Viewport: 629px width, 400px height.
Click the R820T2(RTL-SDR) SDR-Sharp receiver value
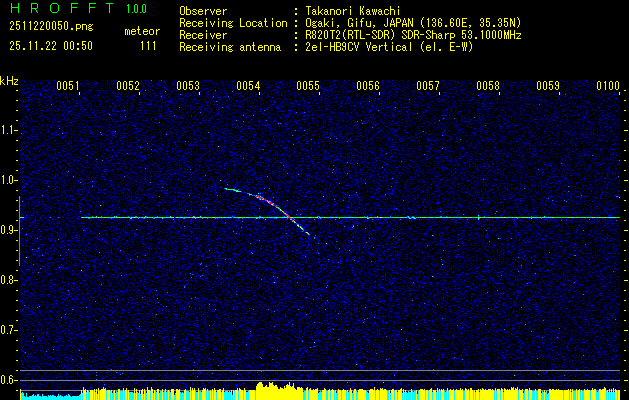point(413,35)
